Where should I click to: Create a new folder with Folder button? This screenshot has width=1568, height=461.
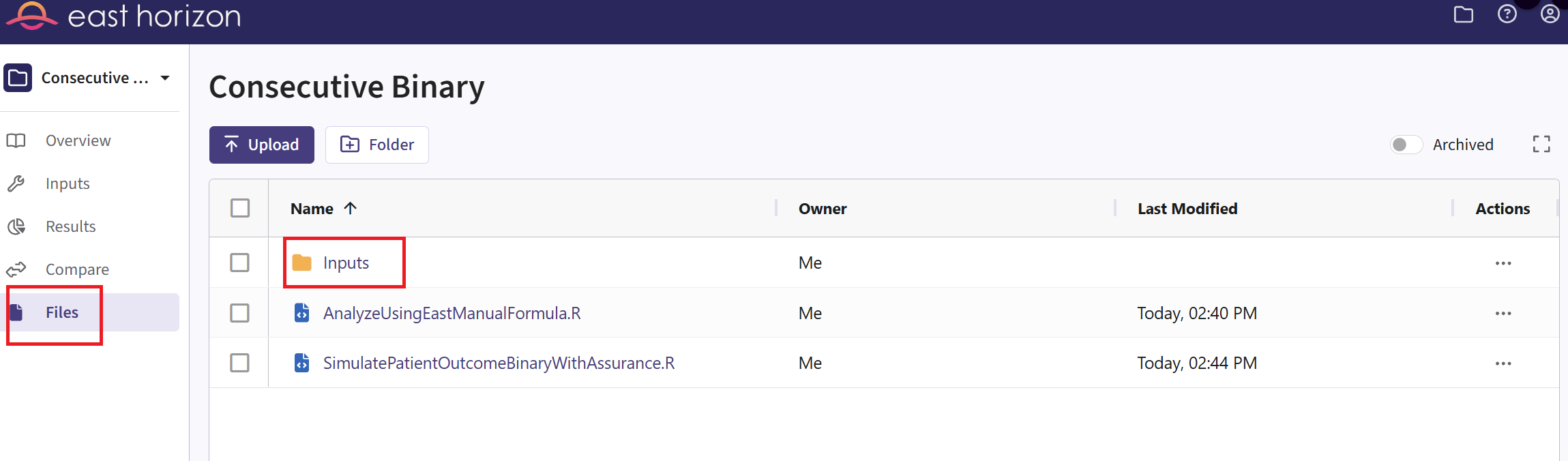coord(377,145)
